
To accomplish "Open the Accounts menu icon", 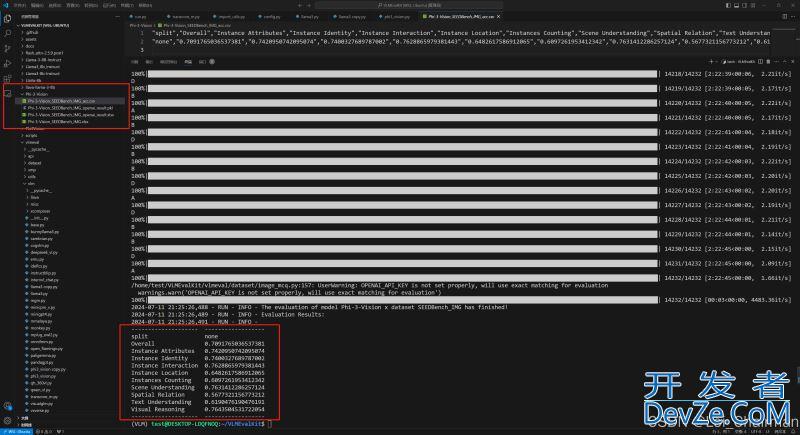I will 8,406.
